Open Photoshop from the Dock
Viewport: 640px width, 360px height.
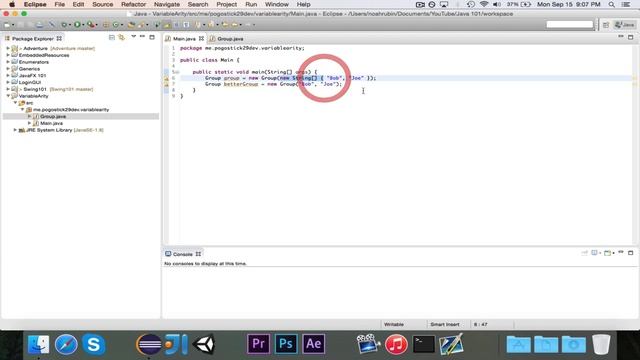[x=286, y=344]
